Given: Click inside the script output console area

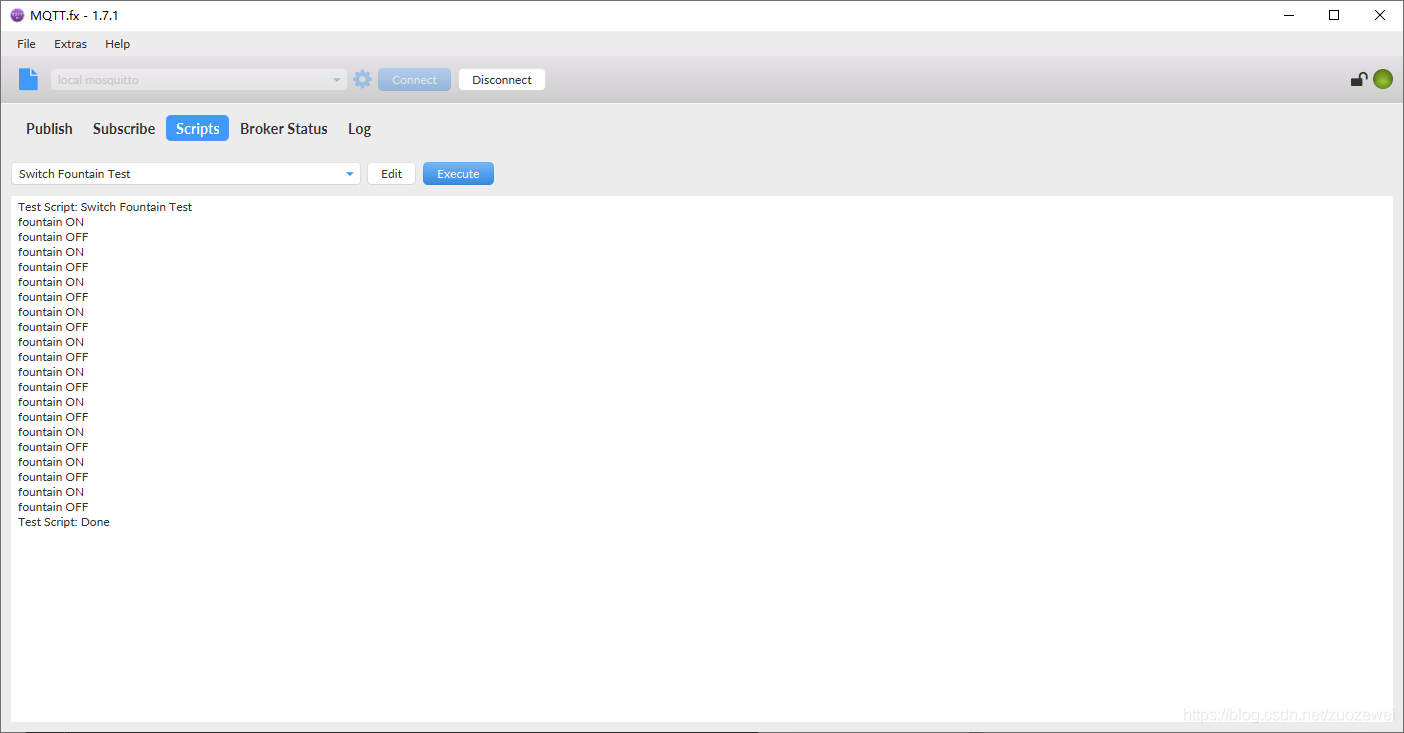Looking at the screenshot, I should 702,458.
